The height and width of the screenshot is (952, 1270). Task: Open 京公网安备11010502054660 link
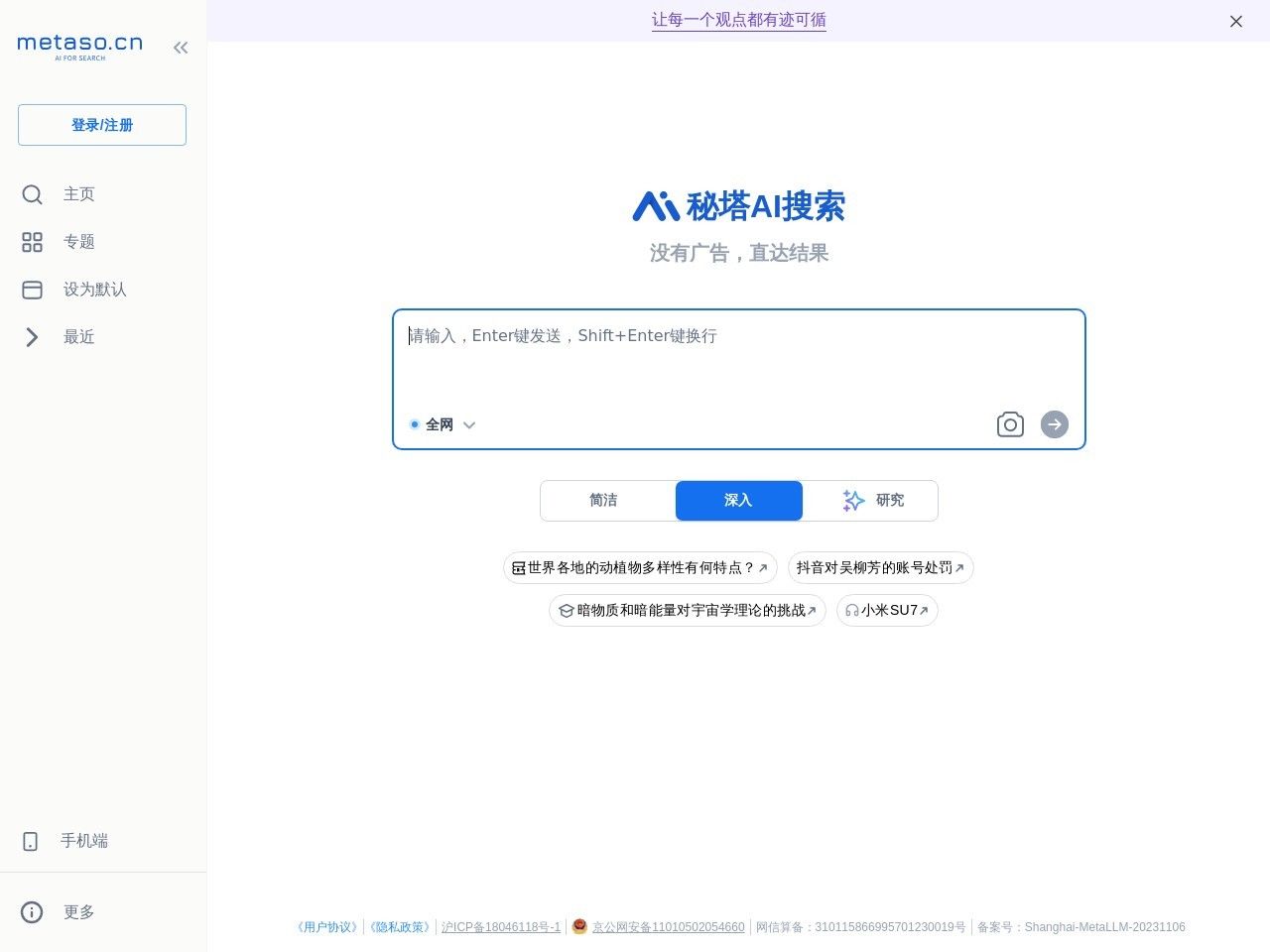(x=668, y=927)
